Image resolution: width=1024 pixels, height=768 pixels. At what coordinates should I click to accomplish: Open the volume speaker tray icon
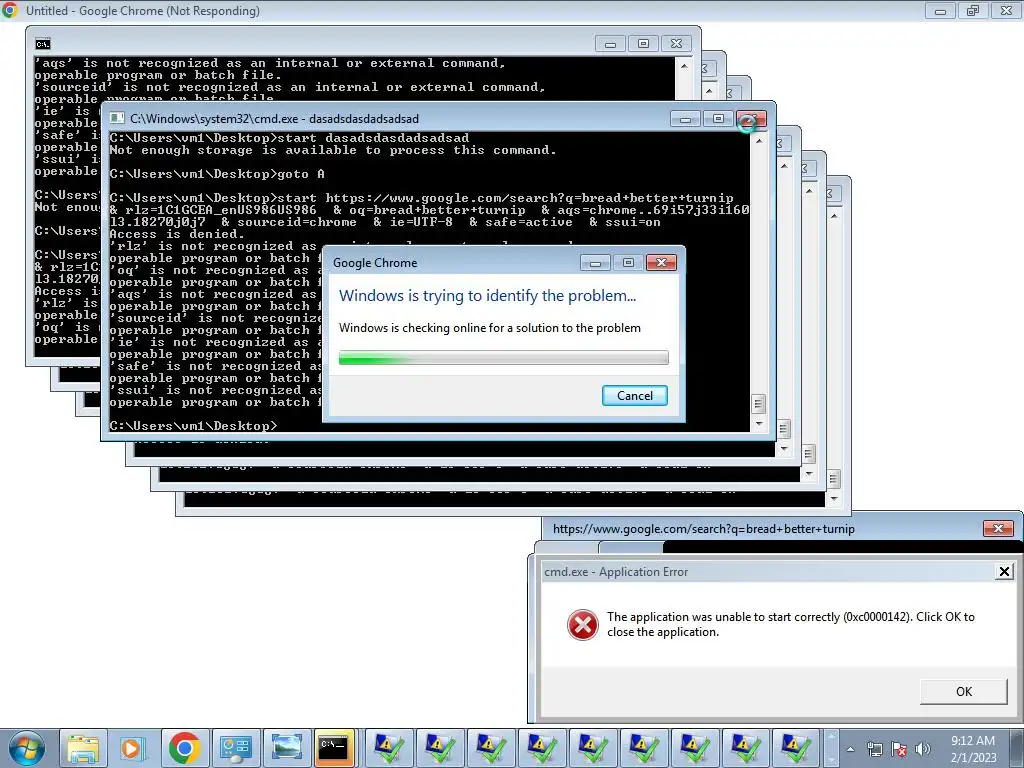click(x=923, y=749)
